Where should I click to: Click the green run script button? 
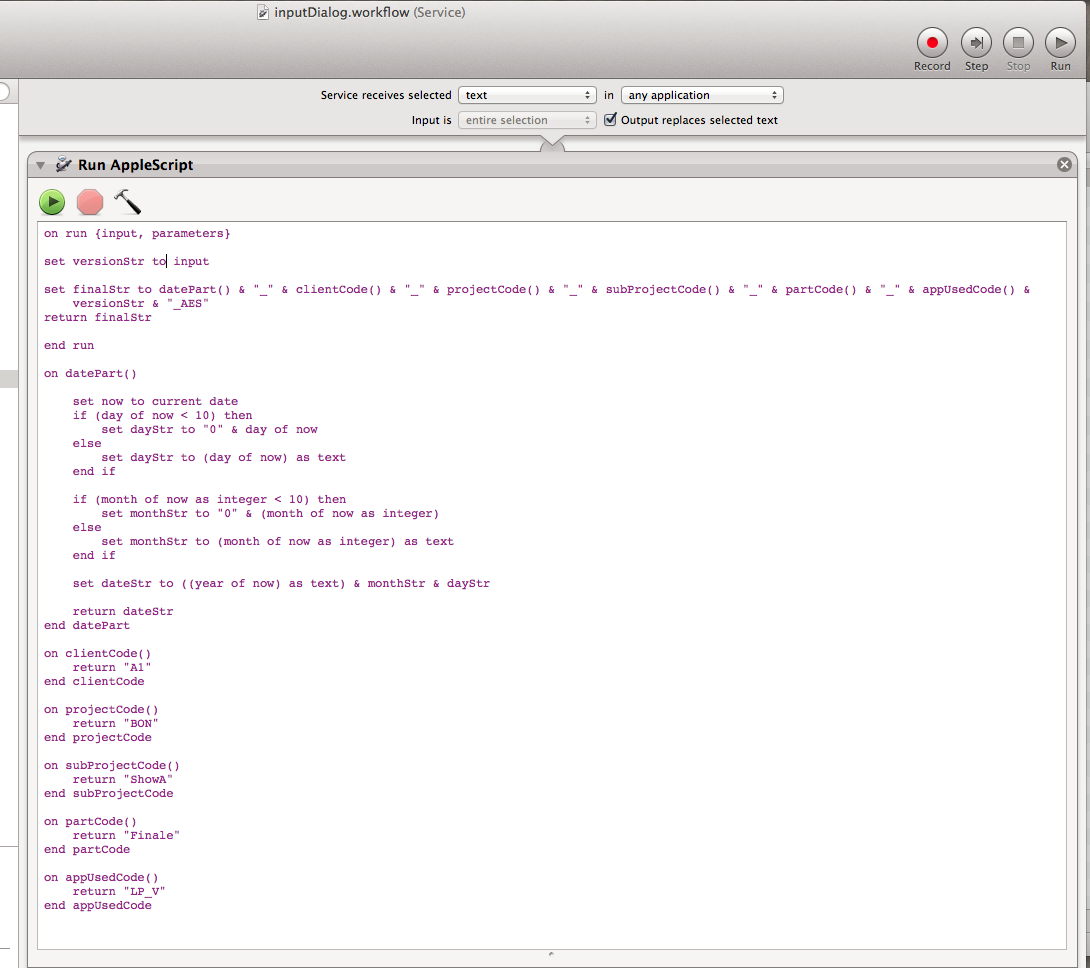click(52, 202)
